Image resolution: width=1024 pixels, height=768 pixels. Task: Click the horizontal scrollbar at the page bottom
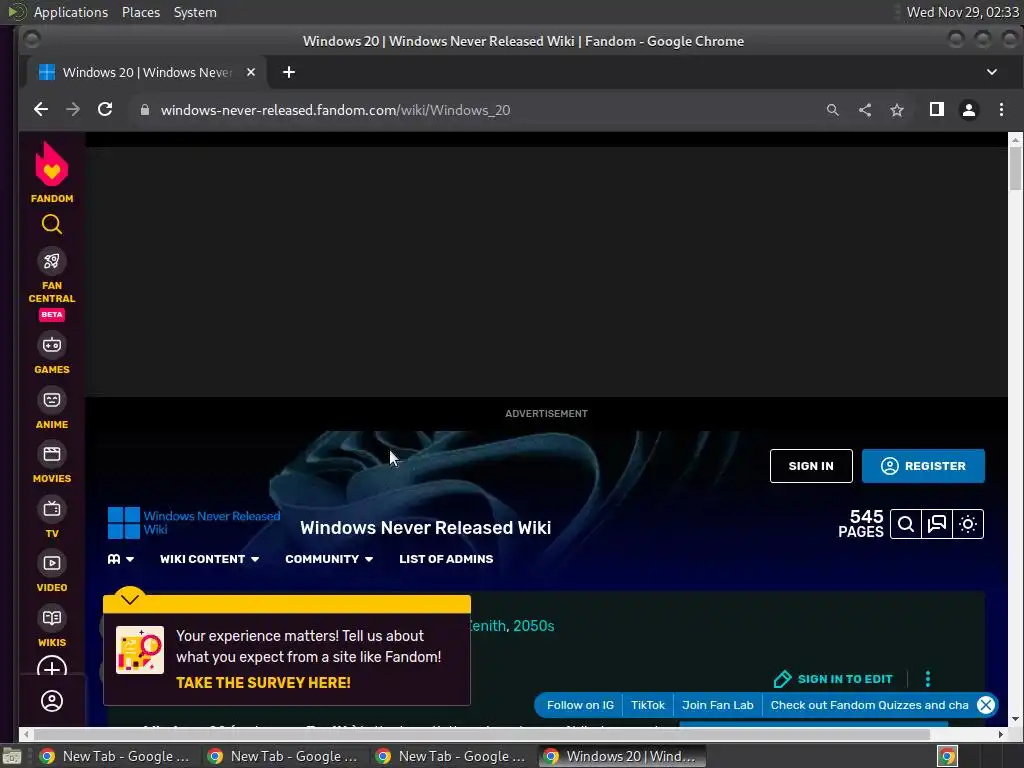482,735
